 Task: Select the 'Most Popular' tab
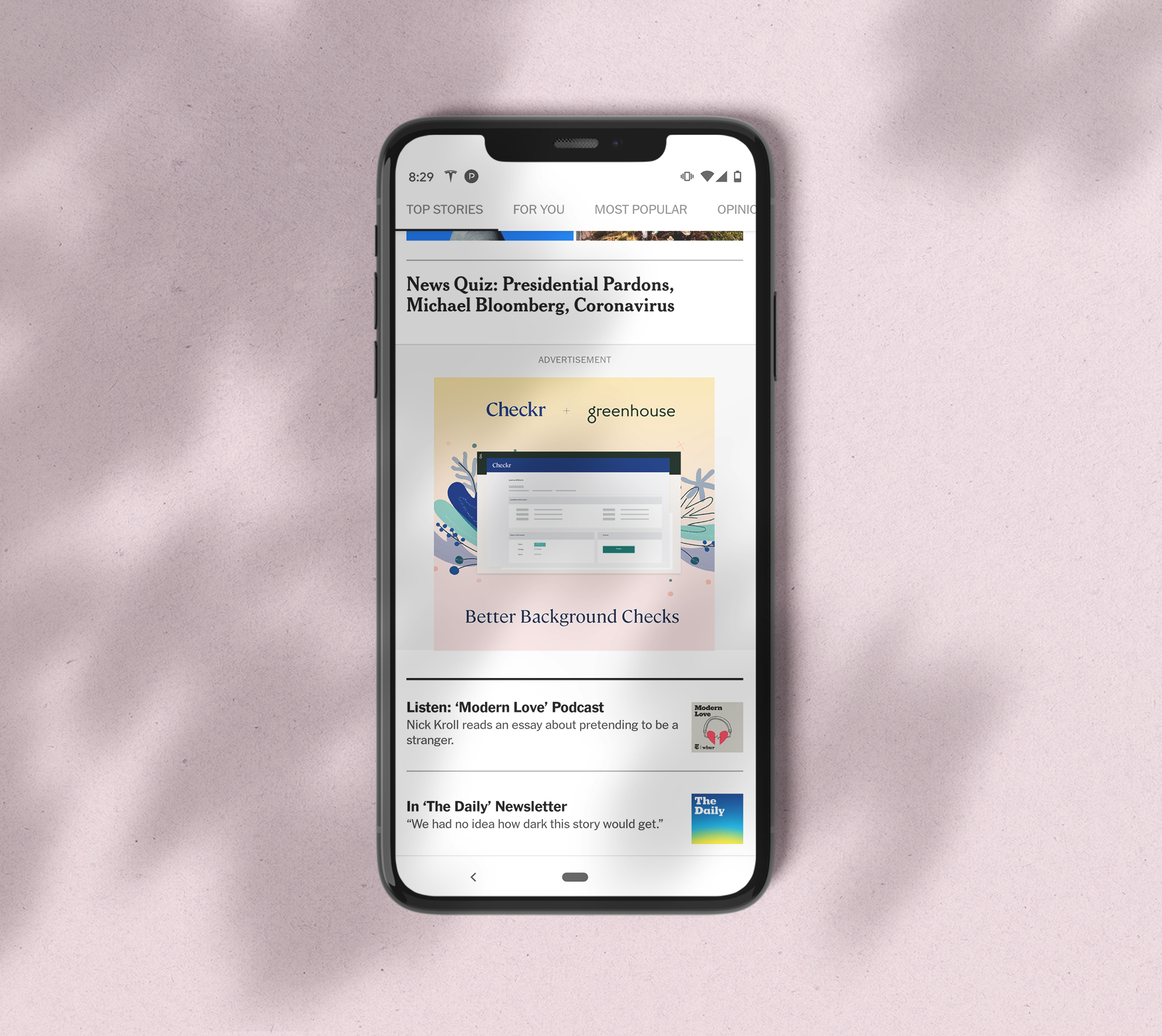(640, 208)
